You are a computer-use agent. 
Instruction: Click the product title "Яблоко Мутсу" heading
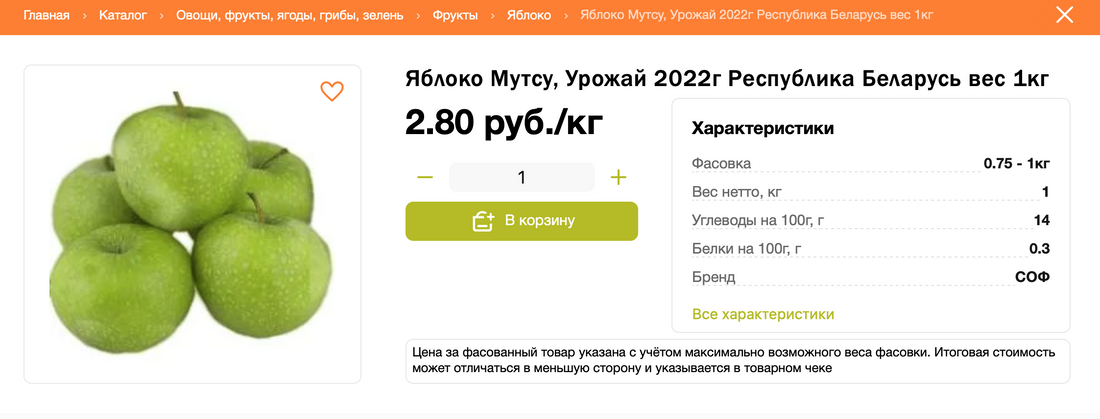point(727,79)
